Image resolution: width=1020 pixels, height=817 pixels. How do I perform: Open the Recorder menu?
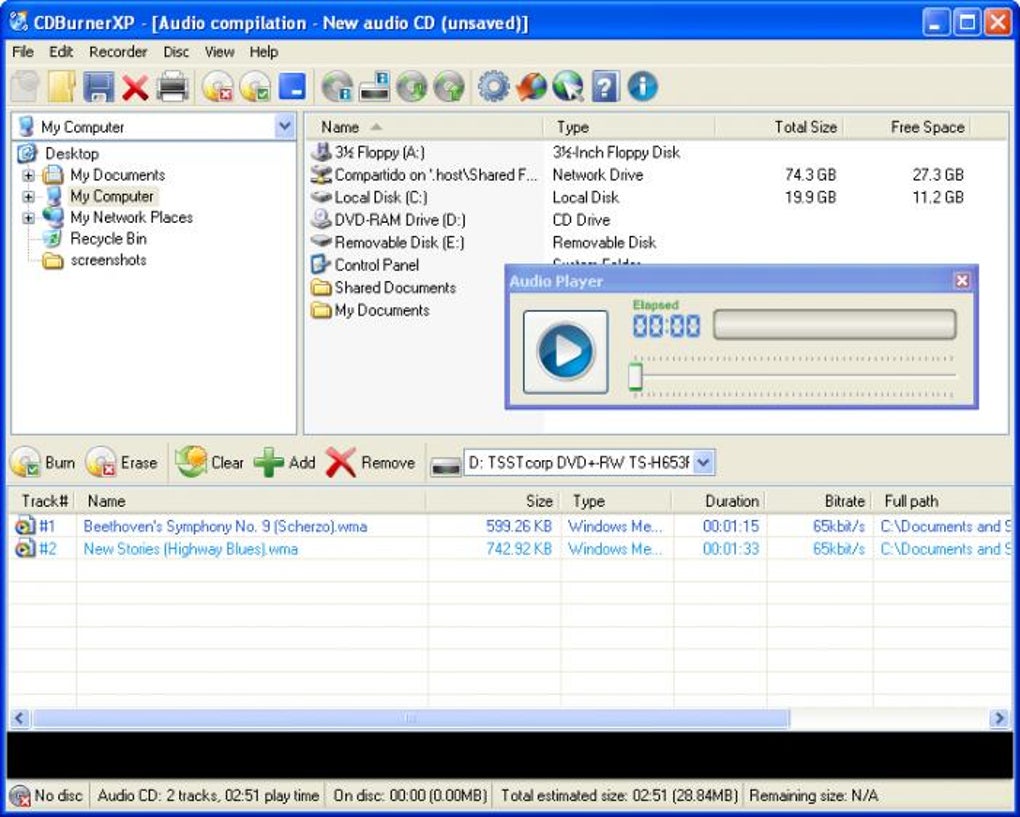(118, 52)
